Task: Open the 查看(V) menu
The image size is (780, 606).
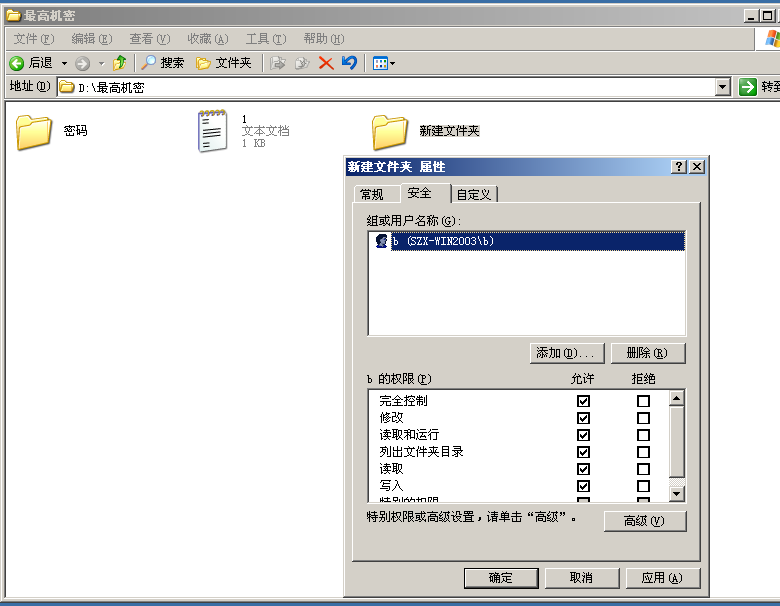Action: 150,39
